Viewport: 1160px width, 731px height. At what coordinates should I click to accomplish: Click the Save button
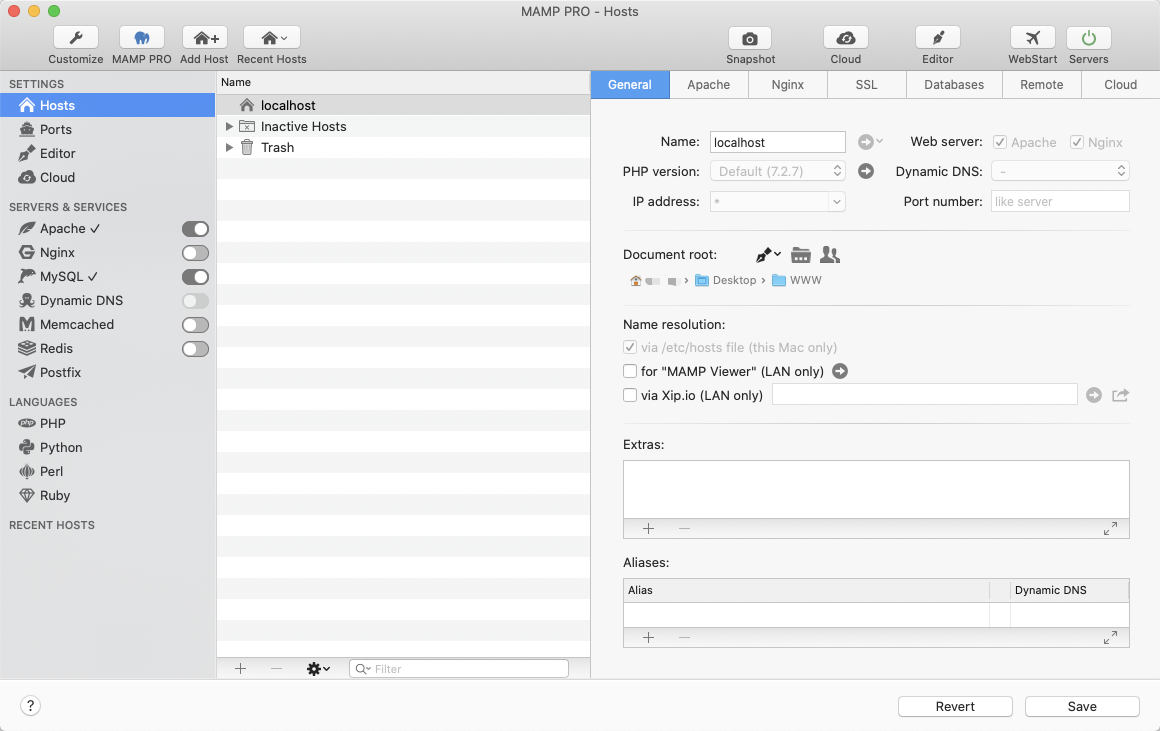pos(1082,707)
